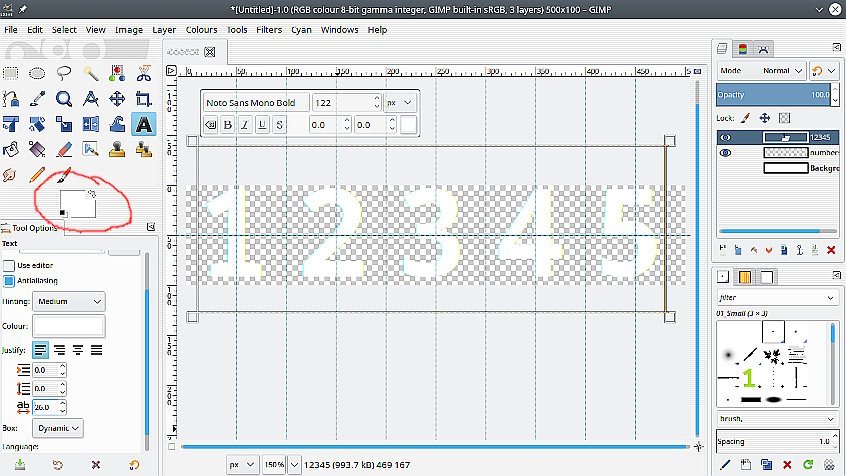
Task: Hide the numbers layer eye icon
Action: tap(726, 153)
